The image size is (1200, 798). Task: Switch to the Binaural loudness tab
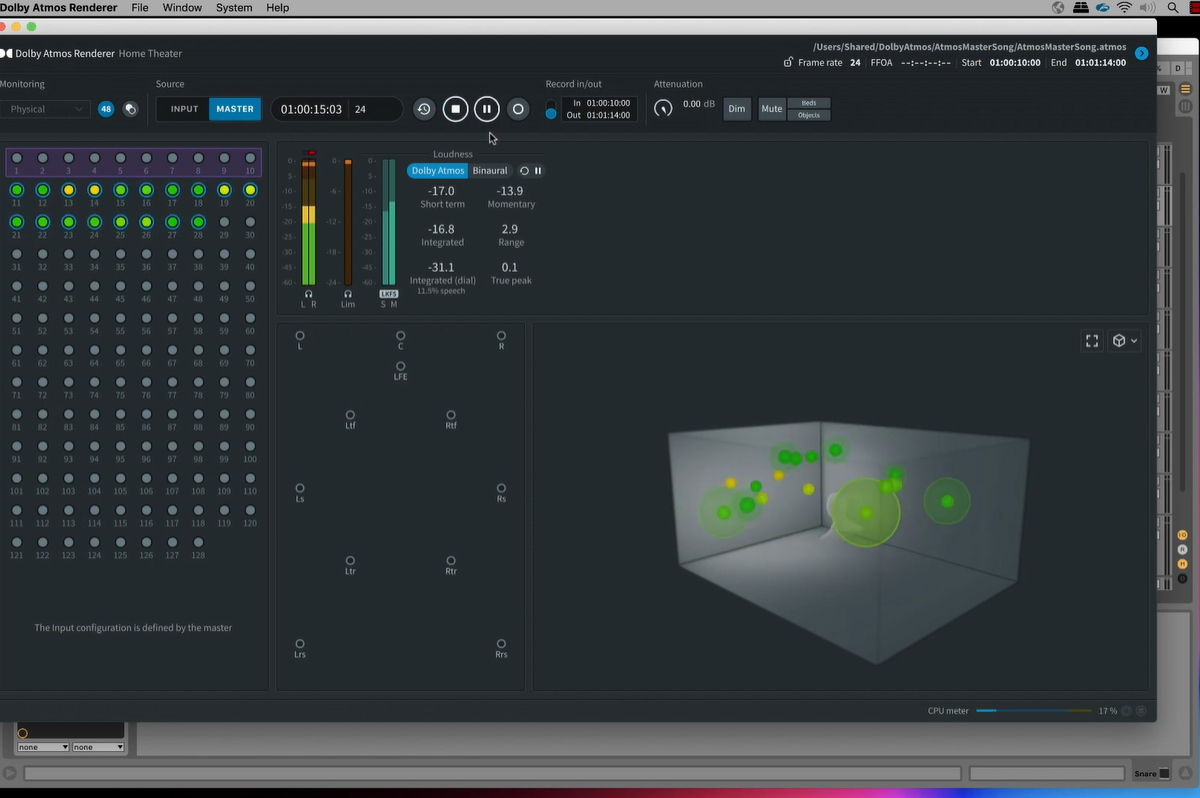(489, 171)
